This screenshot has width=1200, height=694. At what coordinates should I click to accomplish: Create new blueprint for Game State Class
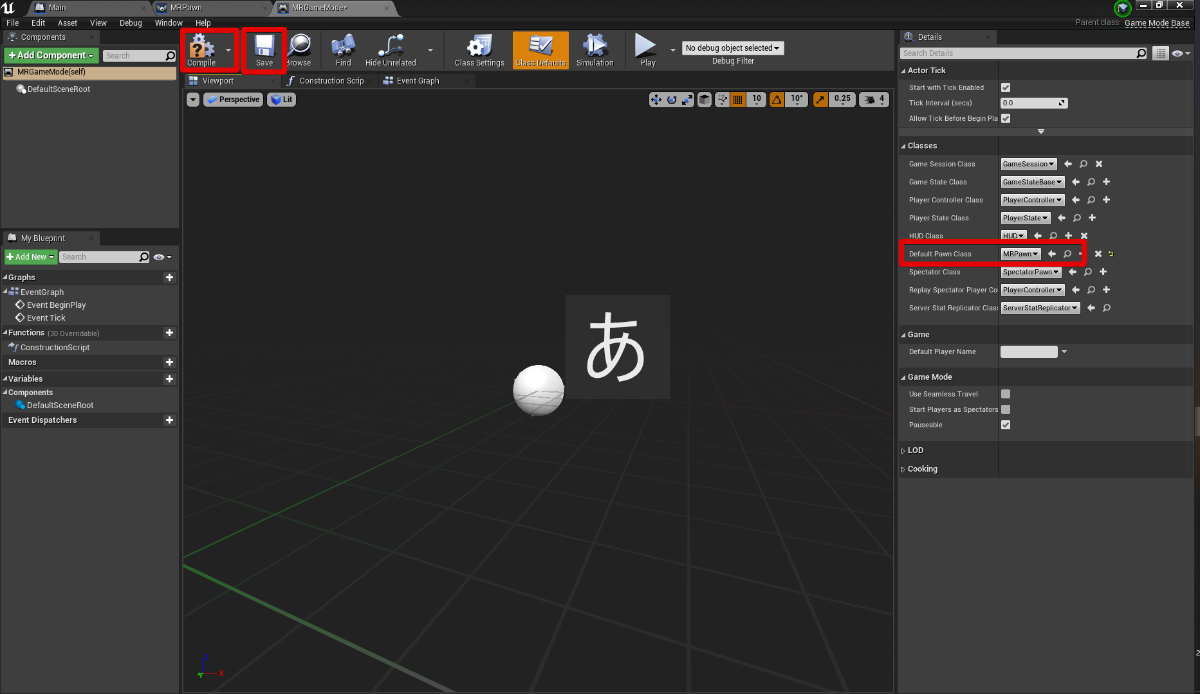[1106, 182]
